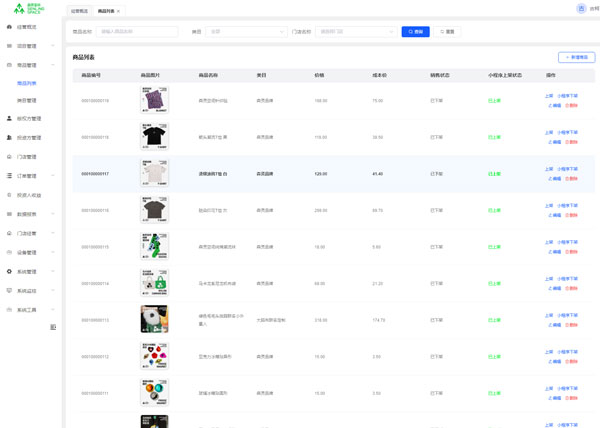
Task: Expand the 订单管理 sidebar menu
Action: point(30,176)
